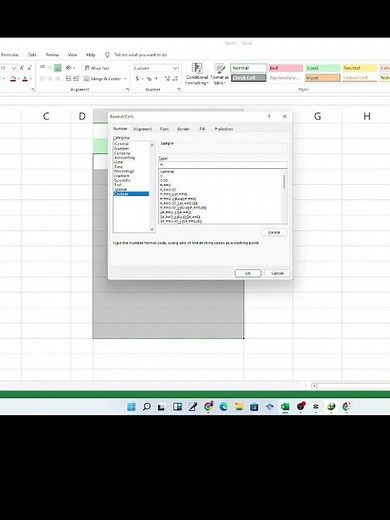390x520 pixels.
Task: Switch to Fill tab in dialog
Action: point(202,129)
